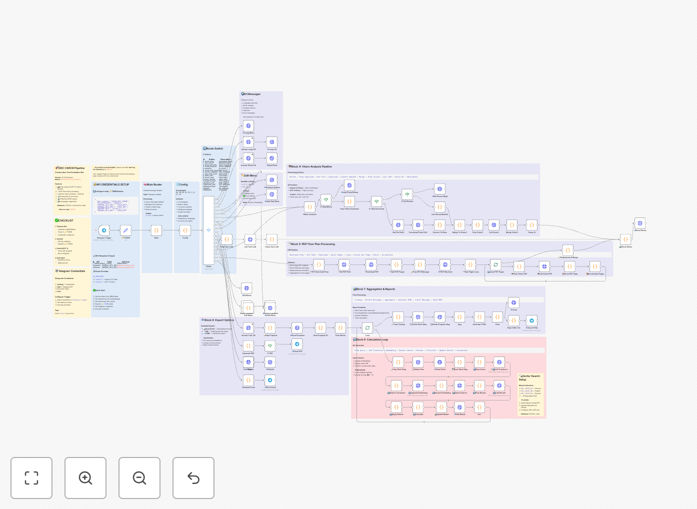Select the code node above Block 5's row
697x509 pixels.
(568, 250)
